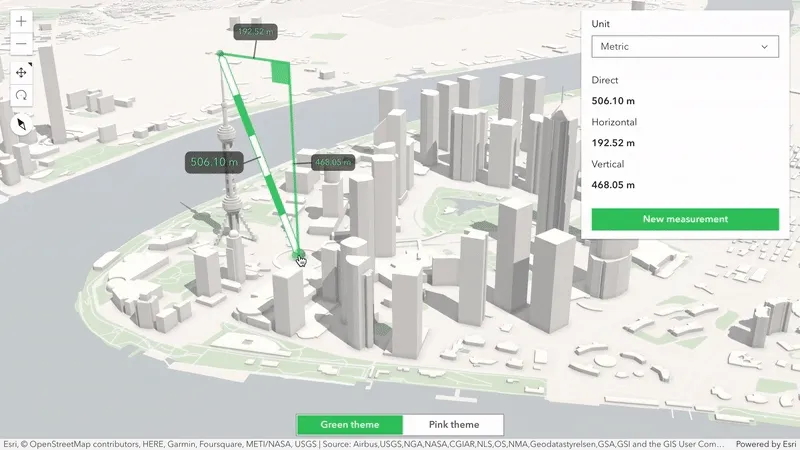Click the 192.52 m horizontal label on the map
800x450 pixels.
(x=255, y=32)
